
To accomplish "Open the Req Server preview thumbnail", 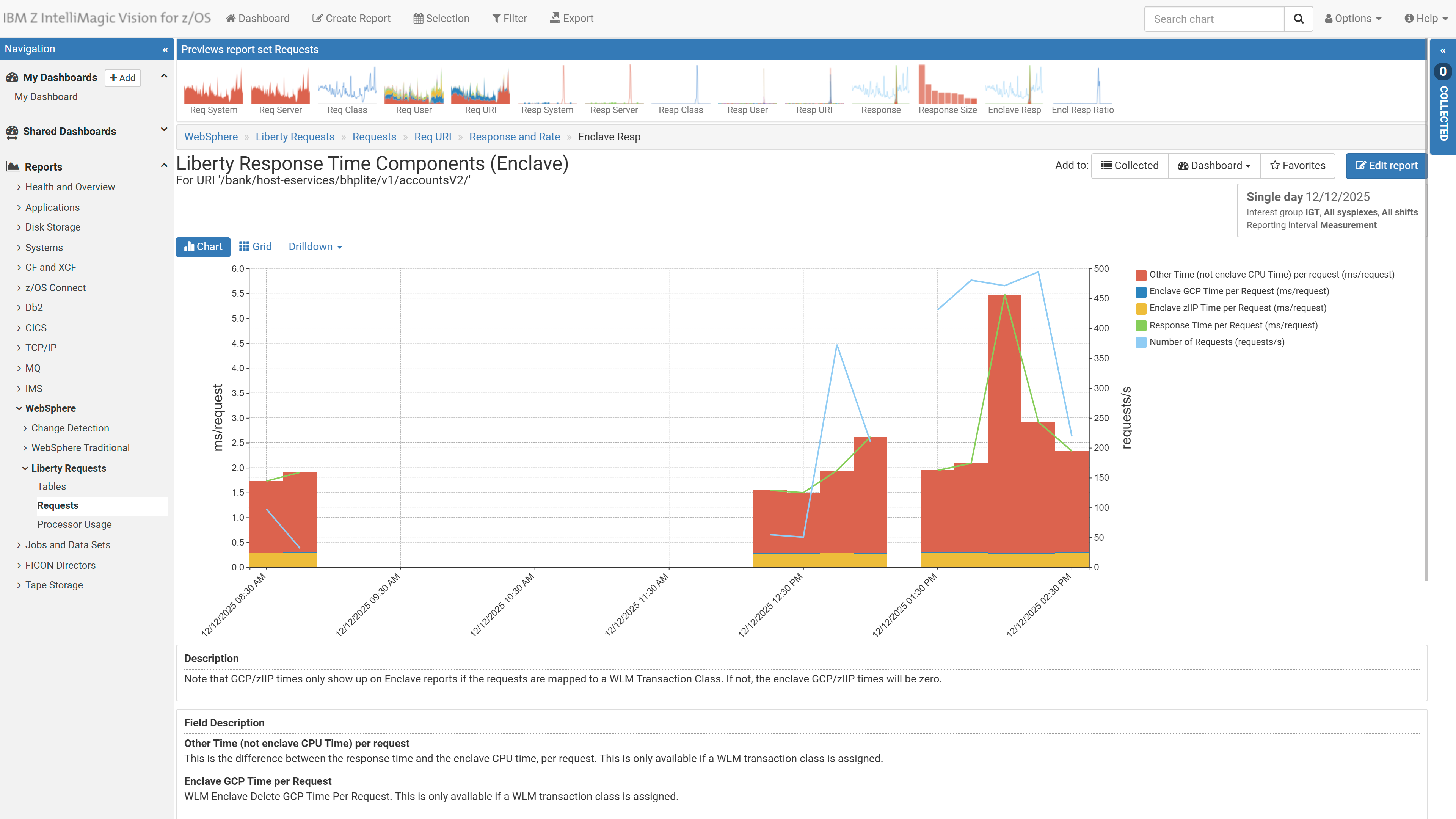I will (280, 90).
